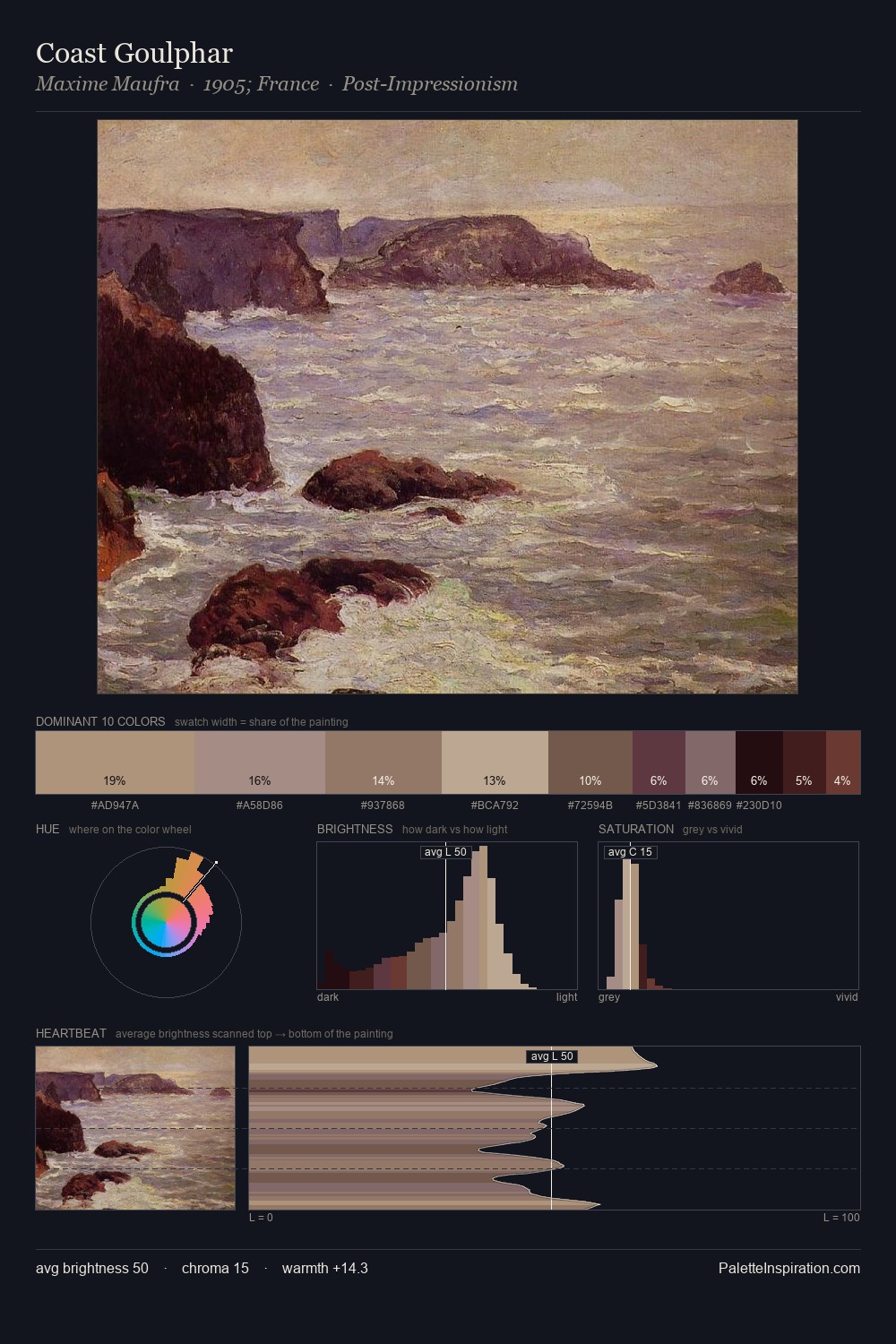
Task: Click the 'L = 0' axis label
Action: click(261, 1218)
